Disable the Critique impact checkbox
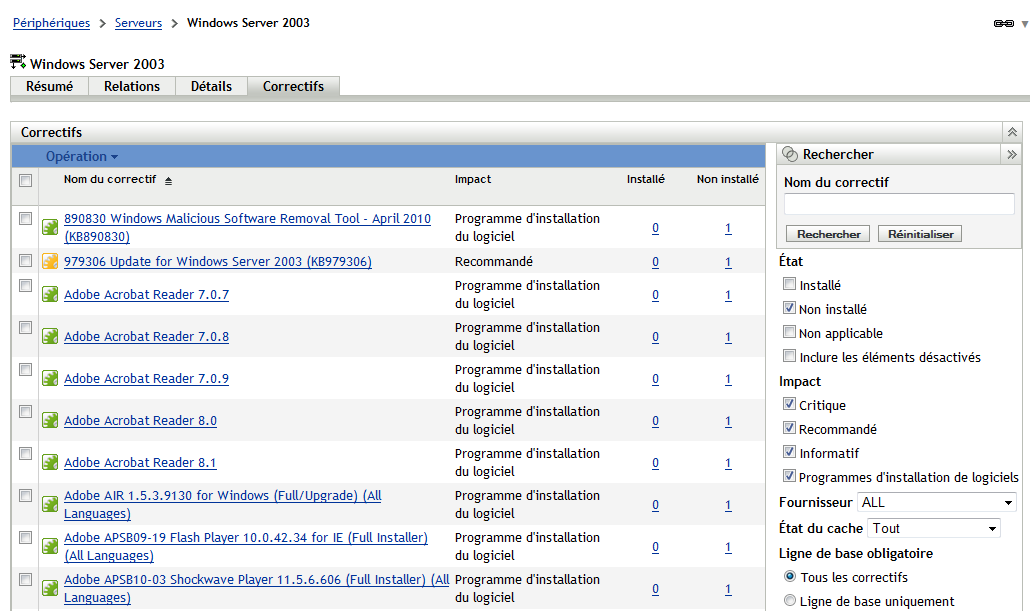The height and width of the screenshot is (611, 1030). tap(789, 404)
